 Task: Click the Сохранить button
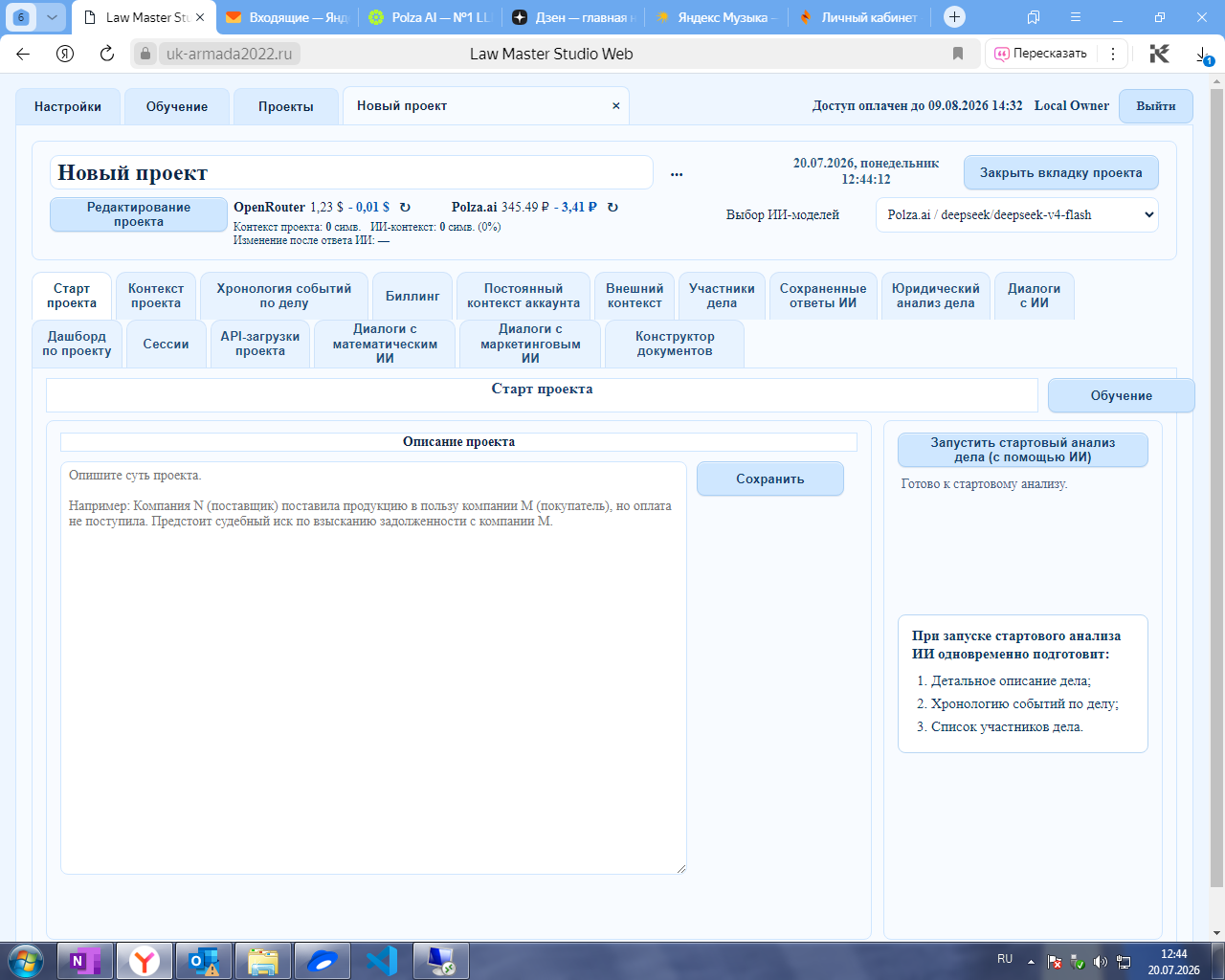coord(769,479)
